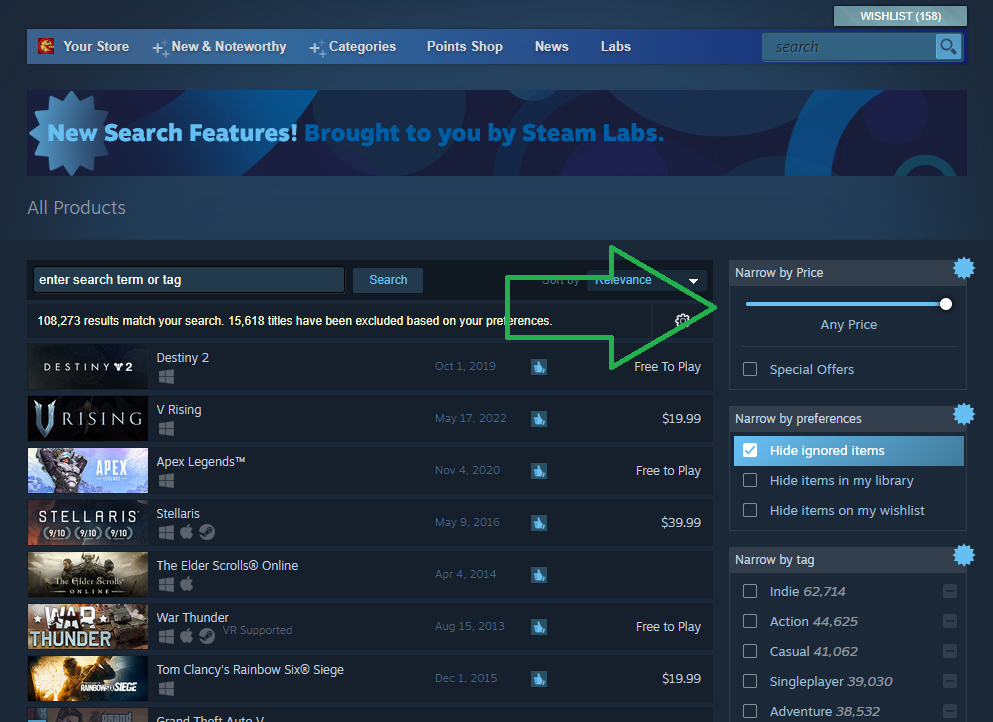Open the Apex Legends capsule thumbnail
Image resolution: width=993 pixels, height=722 pixels.
tap(88, 471)
